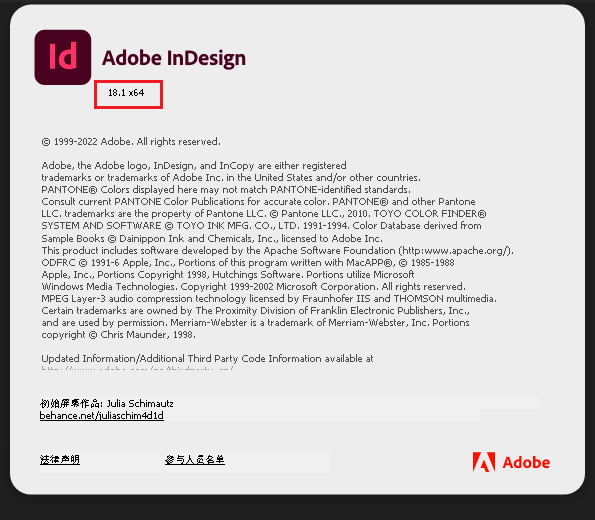This screenshot has height=520, width=595.
Task: Open the behance.net/juliaschim4d1d link
Action: click(x=102, y=416)
